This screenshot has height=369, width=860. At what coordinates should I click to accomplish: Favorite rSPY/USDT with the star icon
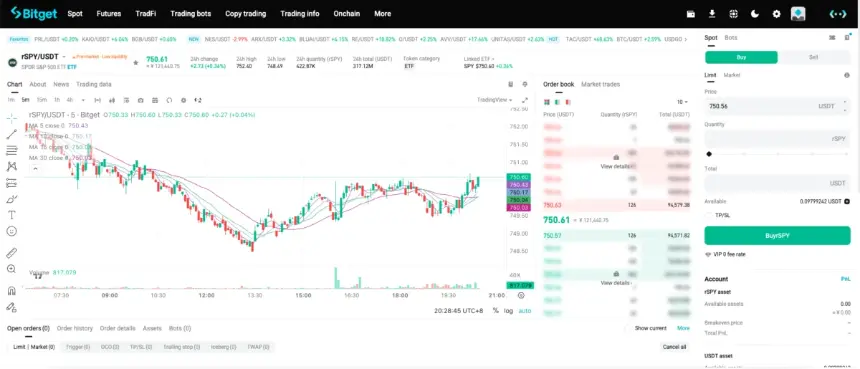click(x=135, y=63)
